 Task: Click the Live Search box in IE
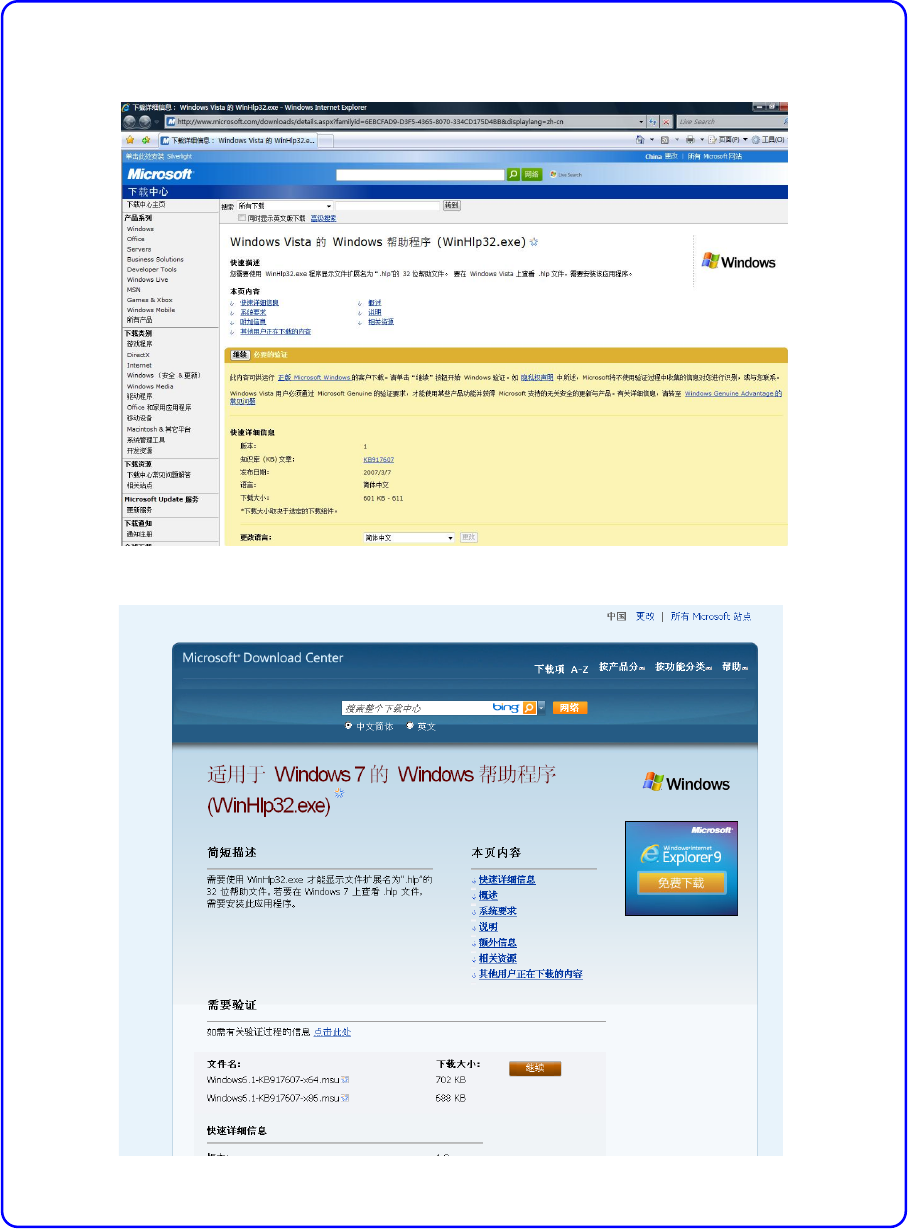[x=732, y=122]
